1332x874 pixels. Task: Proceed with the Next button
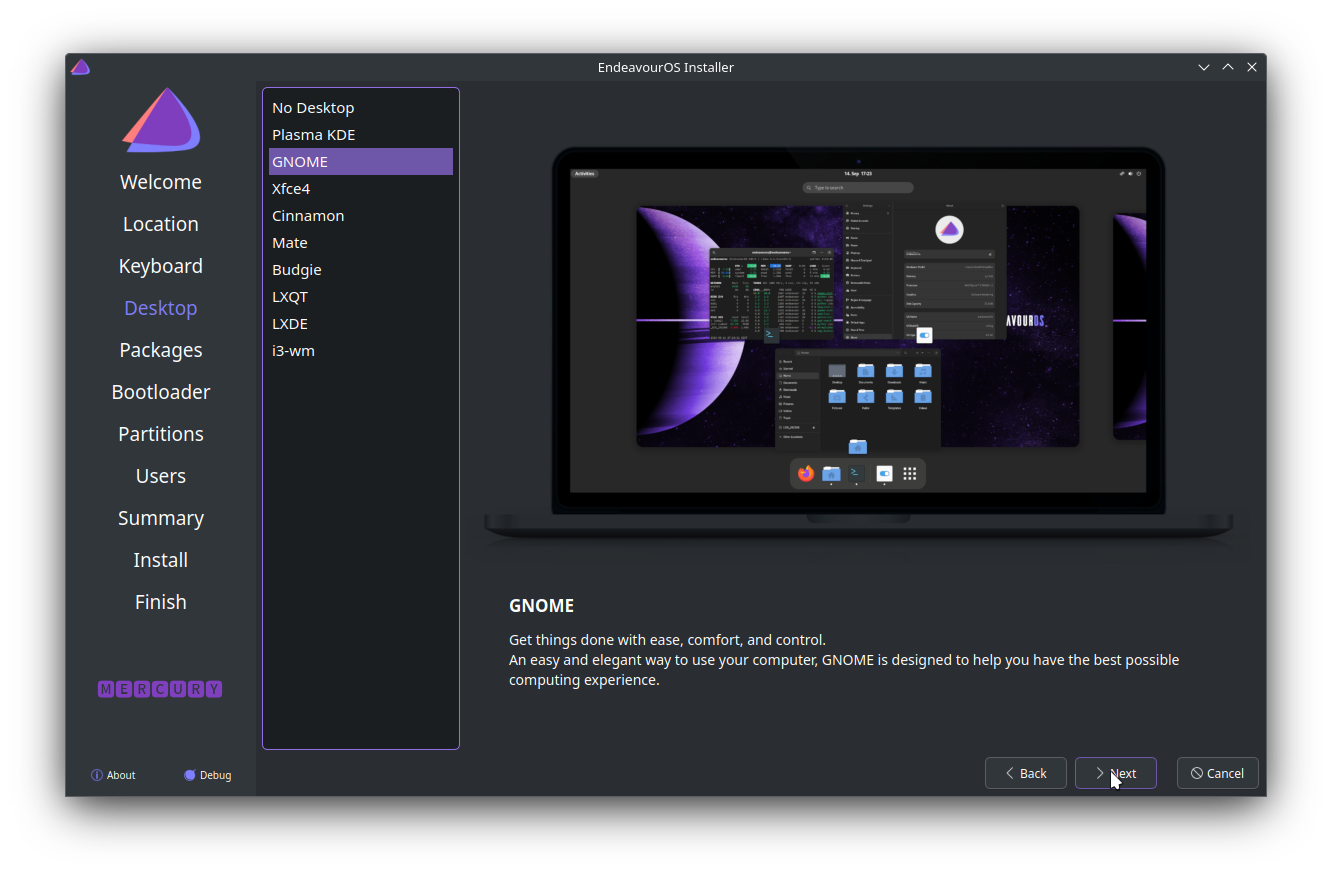click(x=1116, y=773)
